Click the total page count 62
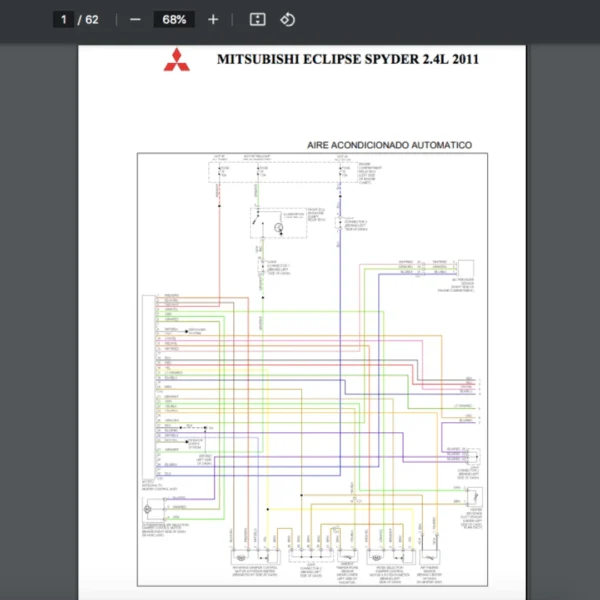 [92, 19]
